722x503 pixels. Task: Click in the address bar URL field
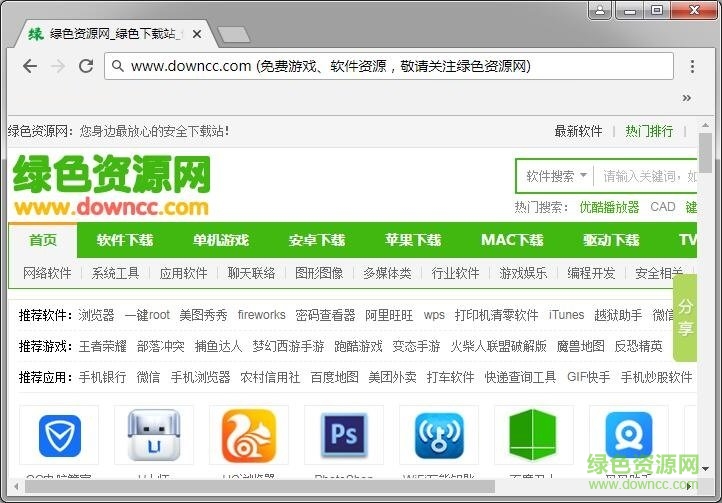390,66
